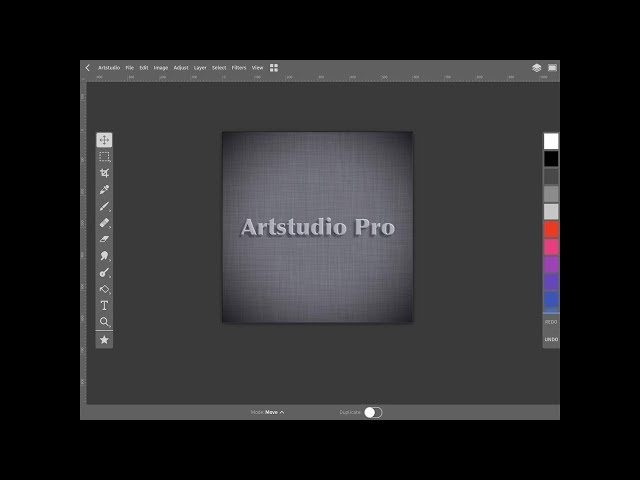Pick the pink color swatch

click(x=551, y=247)
